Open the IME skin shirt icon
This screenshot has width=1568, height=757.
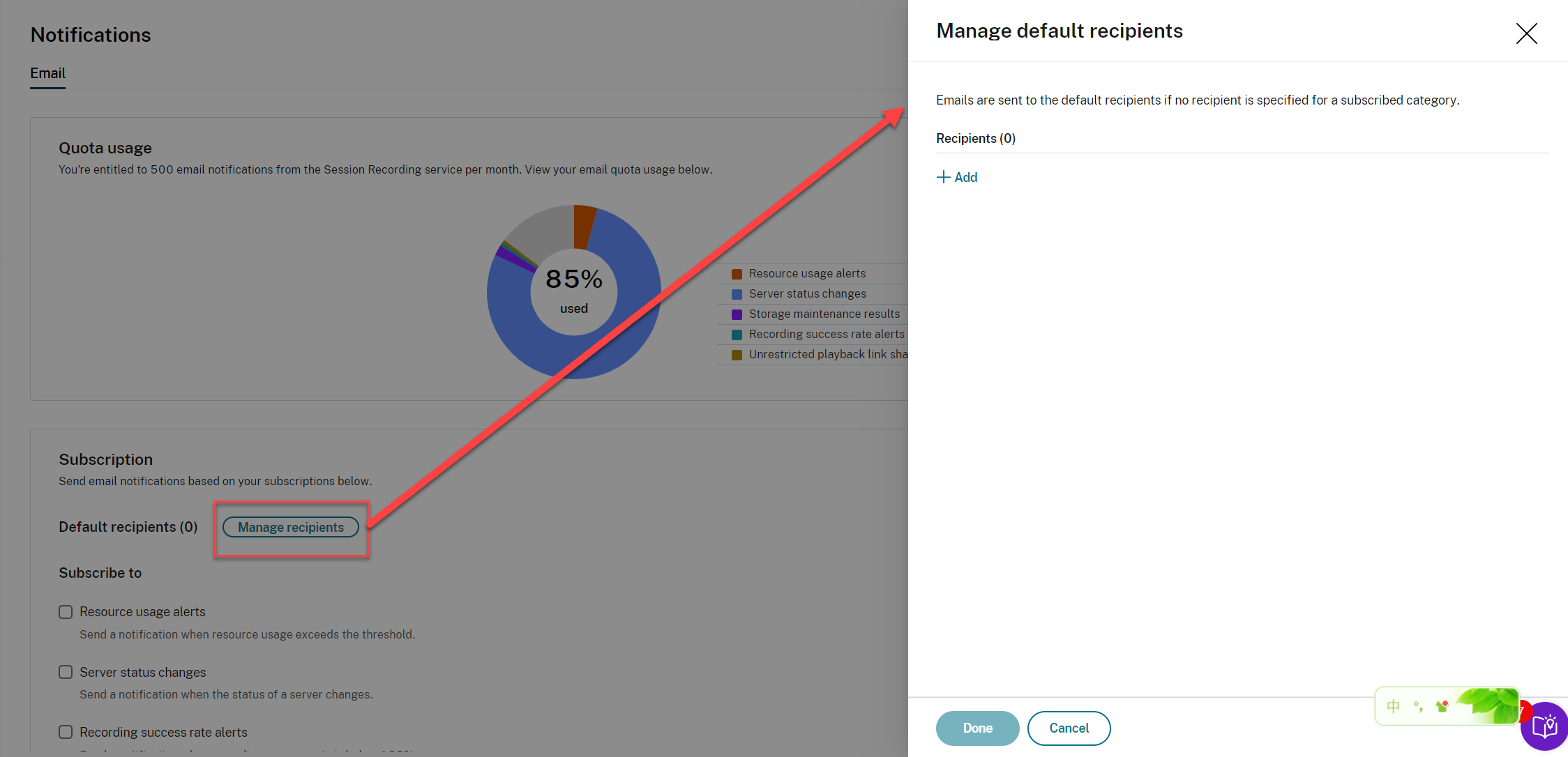[x=1442, y=706]
